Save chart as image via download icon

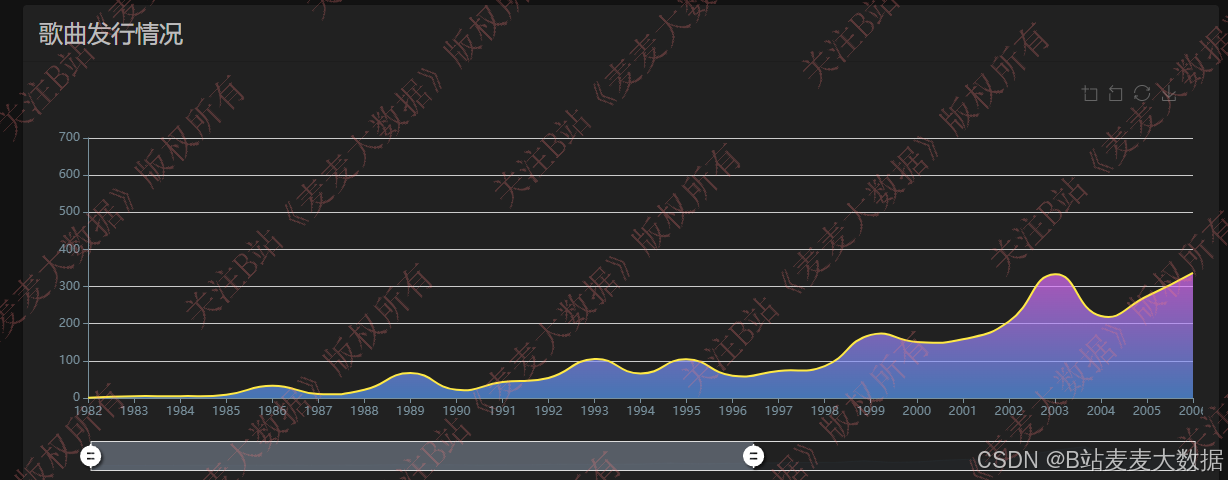click(1168, 94)
